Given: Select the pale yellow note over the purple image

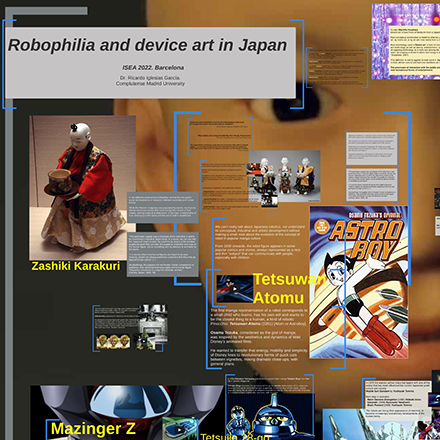Looking at the screenshot, I should point(414,50).
